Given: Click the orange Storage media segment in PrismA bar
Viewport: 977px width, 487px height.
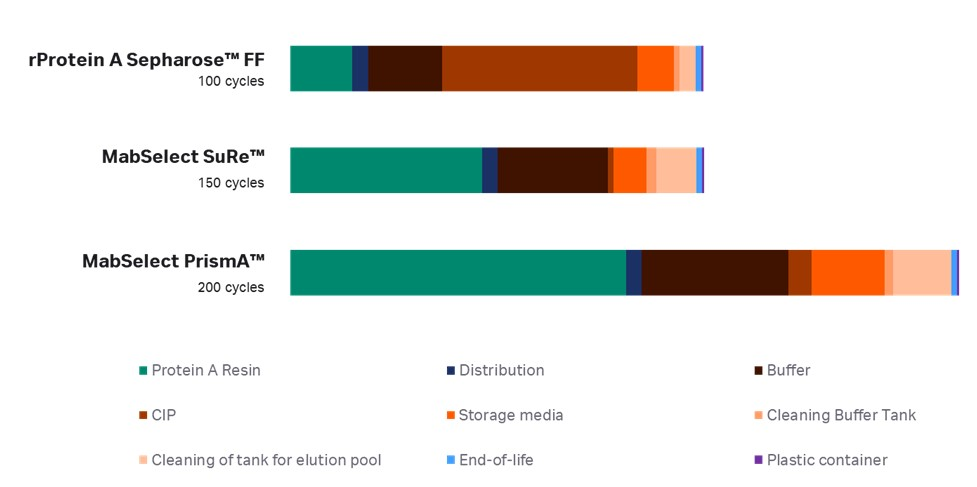Looking at the screenshot, I should pyautogui.click(x=847, y=273).
